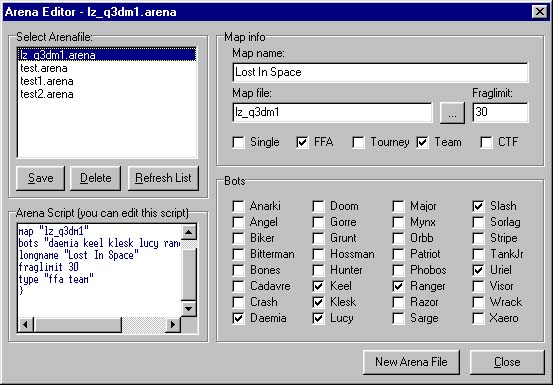Check the Bones bot checkbox

[x=238, y=270]
